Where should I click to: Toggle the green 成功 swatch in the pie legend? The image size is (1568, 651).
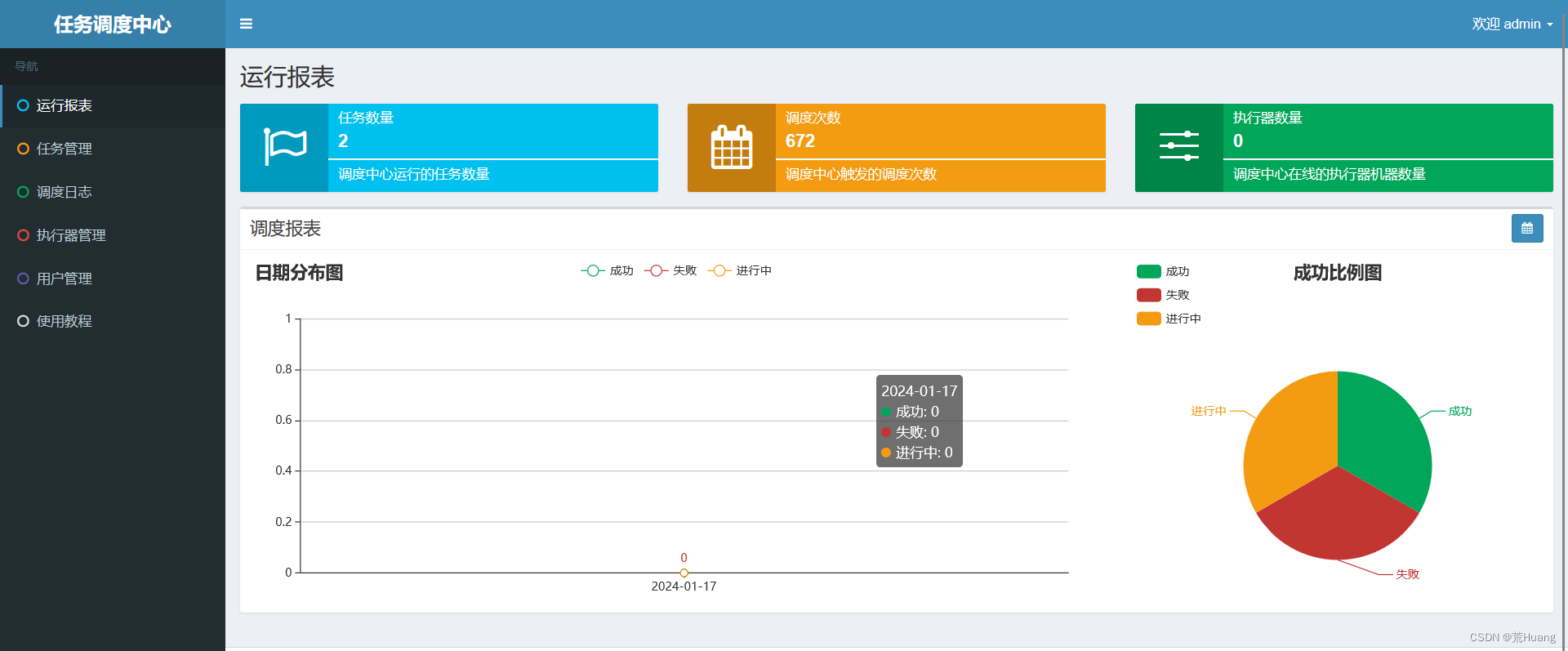[1149, 271]
